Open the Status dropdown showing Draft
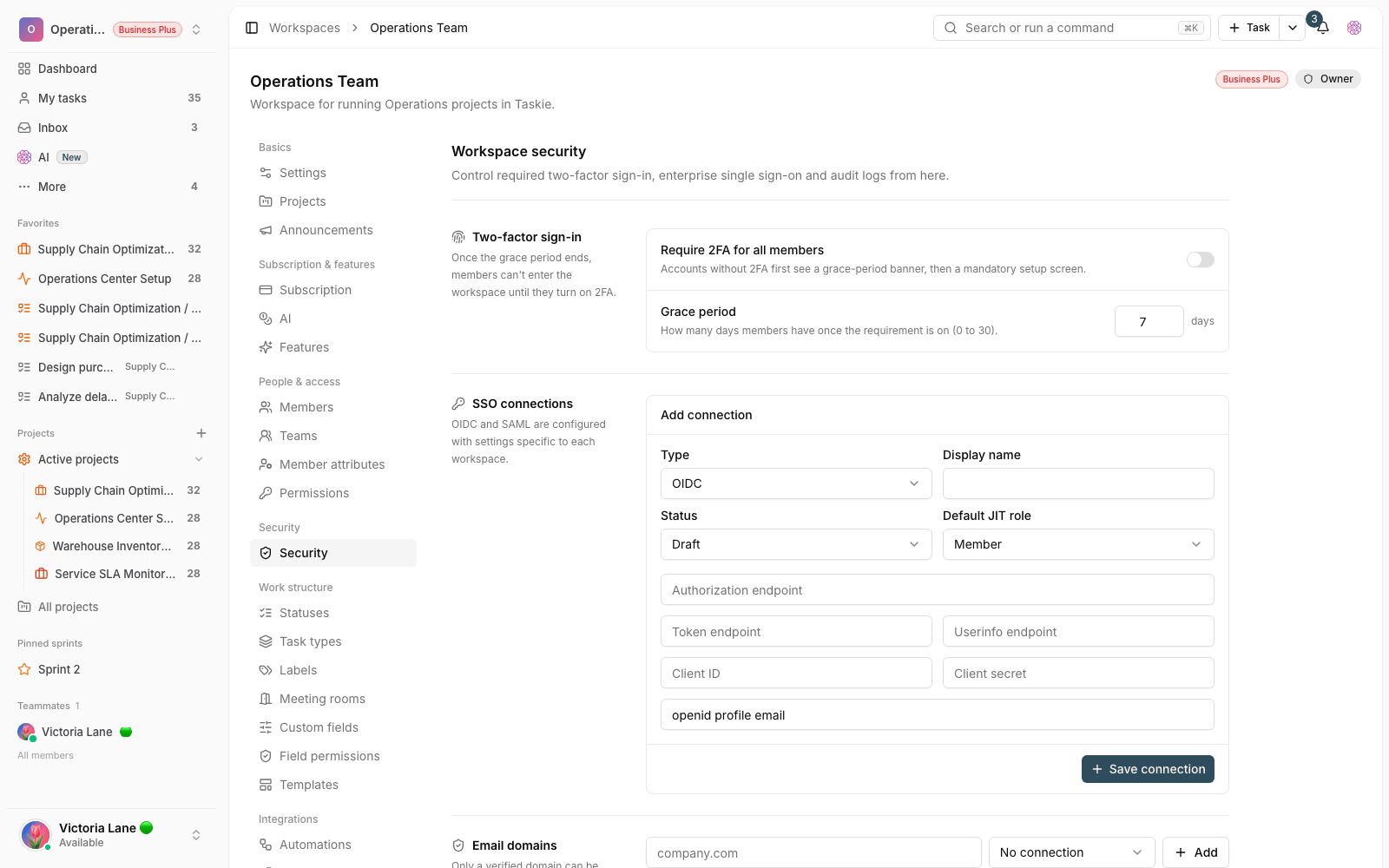 [x=796, y=544]
